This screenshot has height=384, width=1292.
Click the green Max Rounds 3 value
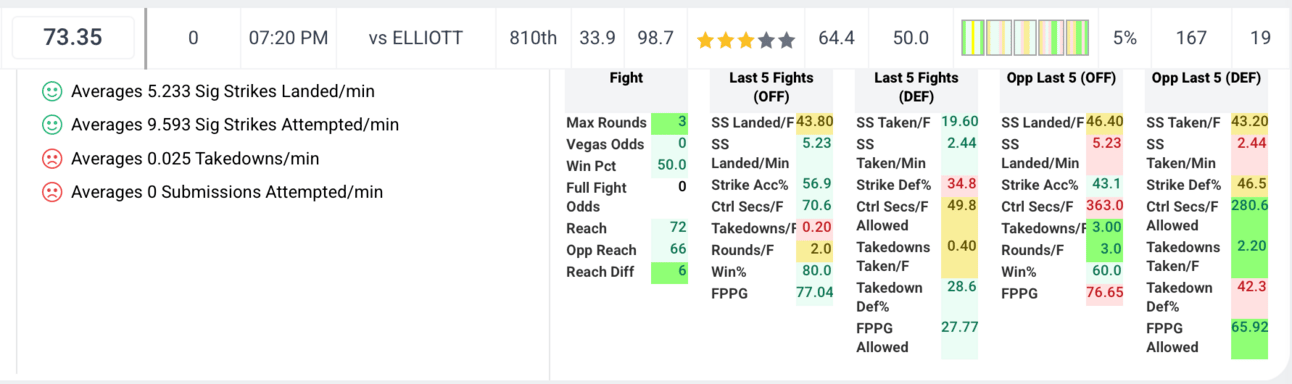coord(669,123)
